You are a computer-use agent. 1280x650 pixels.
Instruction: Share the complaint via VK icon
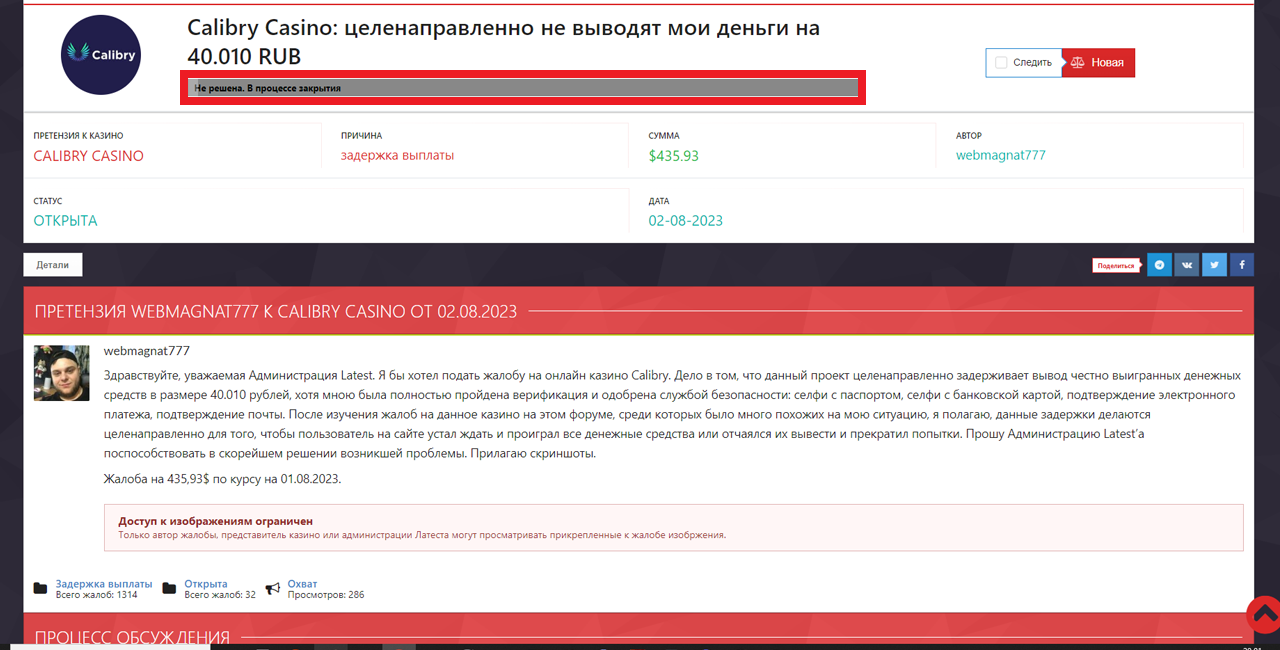1187,265
